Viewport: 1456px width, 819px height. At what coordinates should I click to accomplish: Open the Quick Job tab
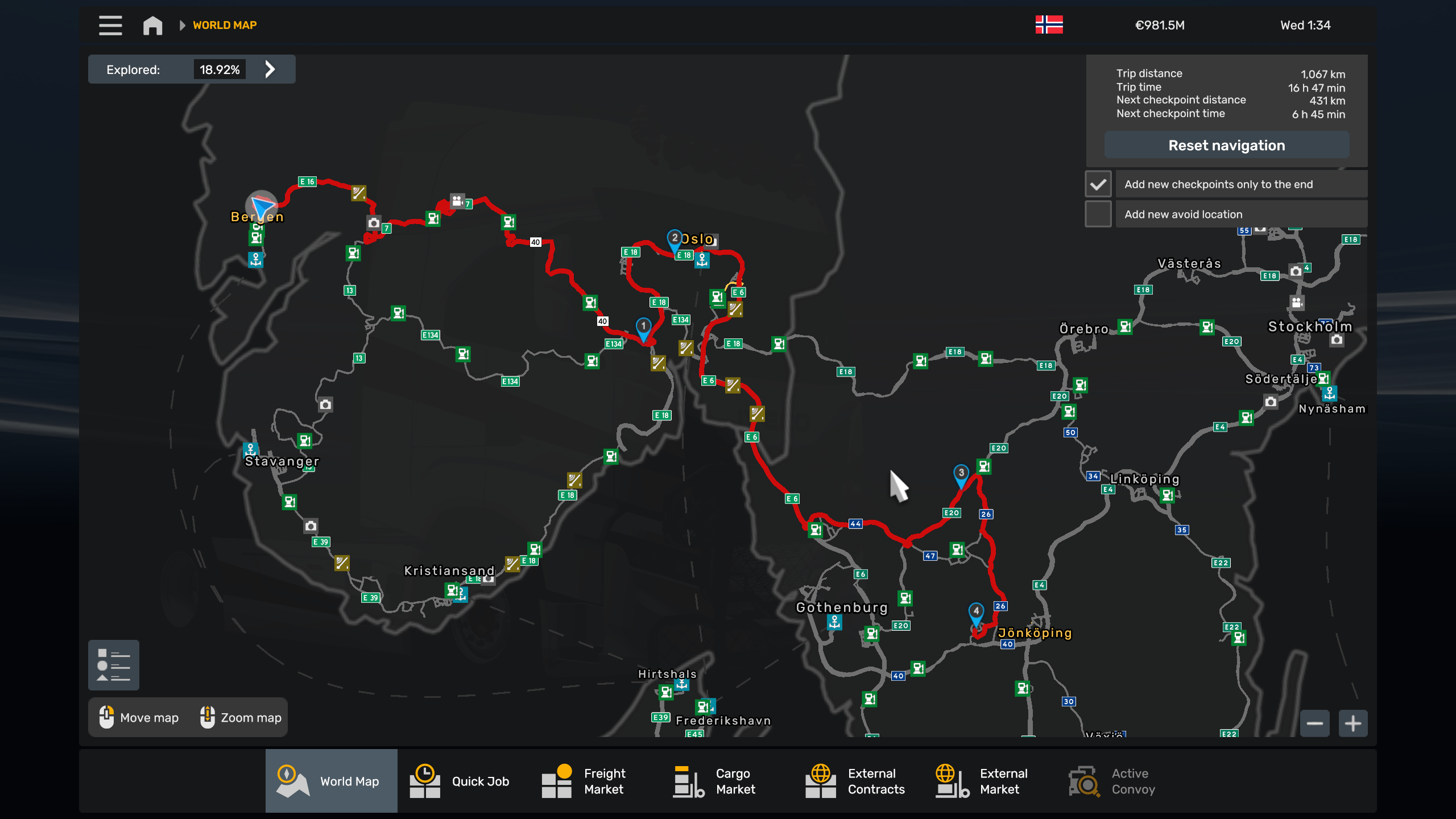coord(461,781)
